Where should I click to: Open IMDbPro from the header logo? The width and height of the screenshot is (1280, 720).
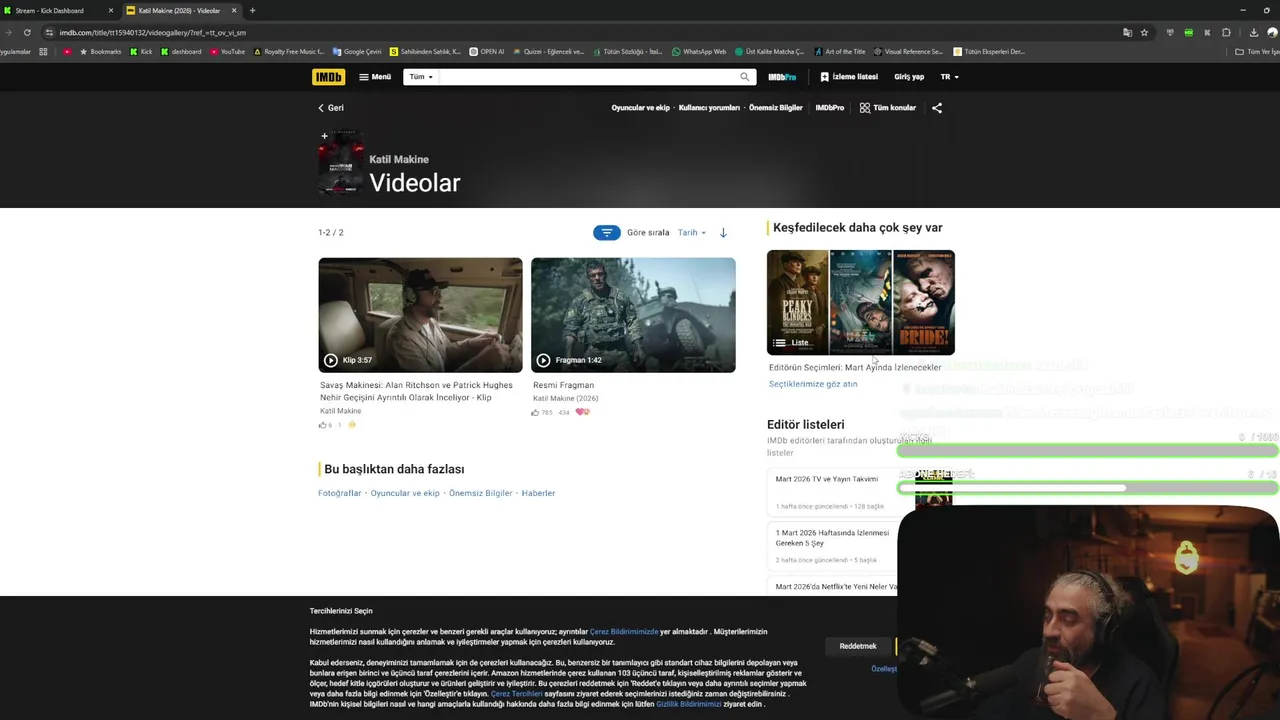pos(782,77)
